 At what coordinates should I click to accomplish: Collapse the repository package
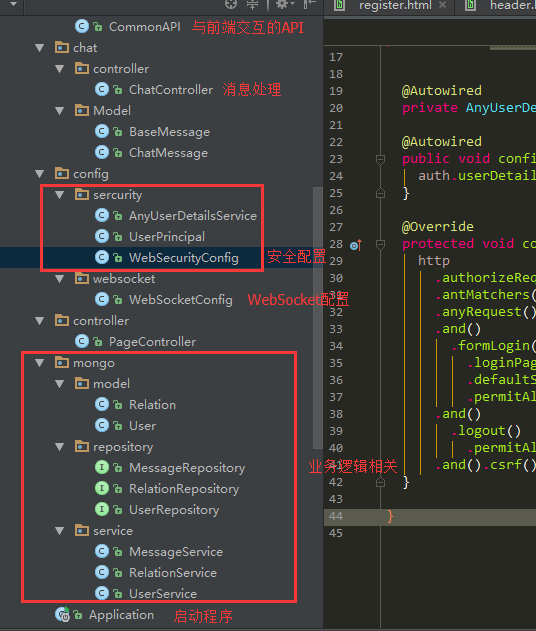click(60, 447)
